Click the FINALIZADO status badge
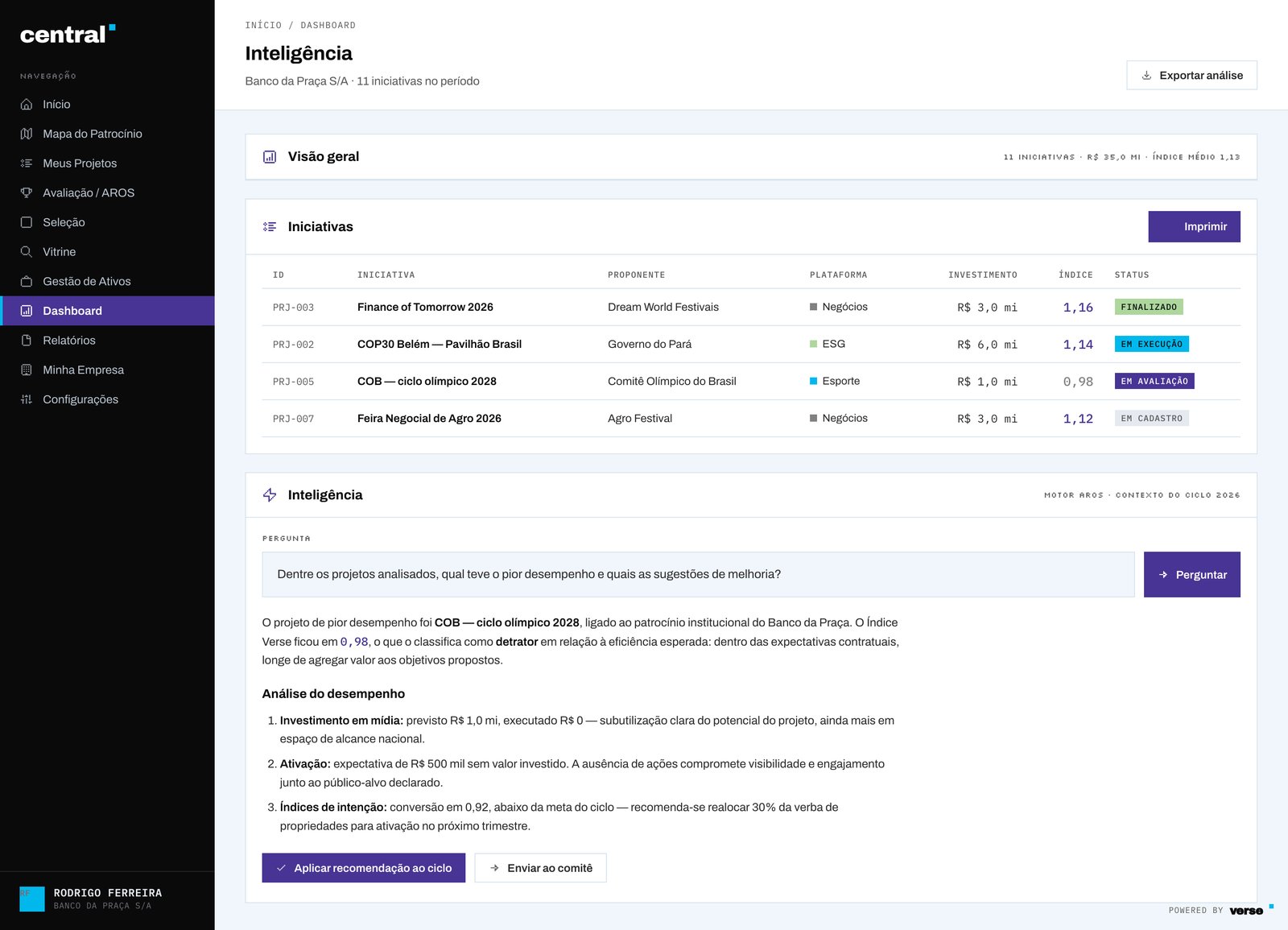 pyautogui.click(x=1149, y=308)
